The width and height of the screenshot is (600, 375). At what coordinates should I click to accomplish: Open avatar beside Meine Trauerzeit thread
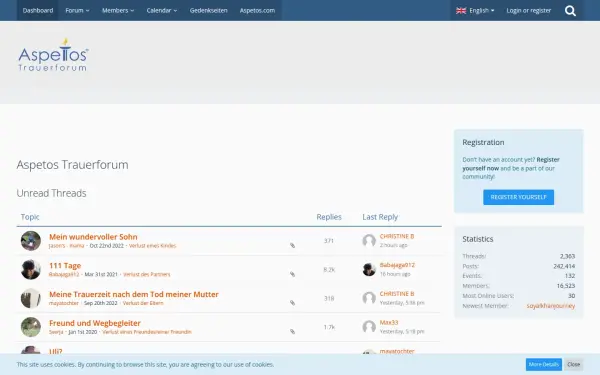click(31, 298)
